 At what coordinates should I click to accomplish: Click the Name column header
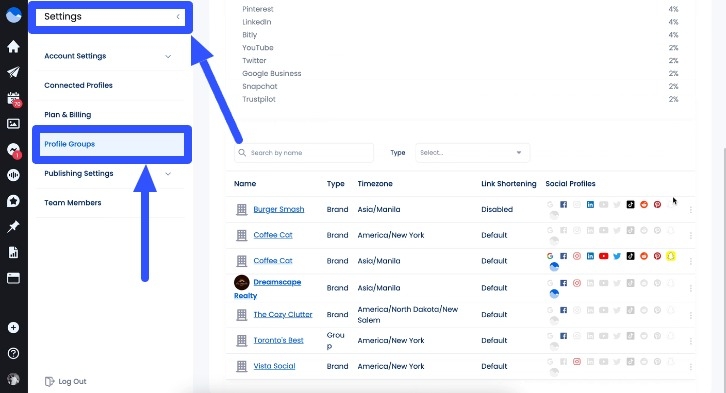pos(245,183)
